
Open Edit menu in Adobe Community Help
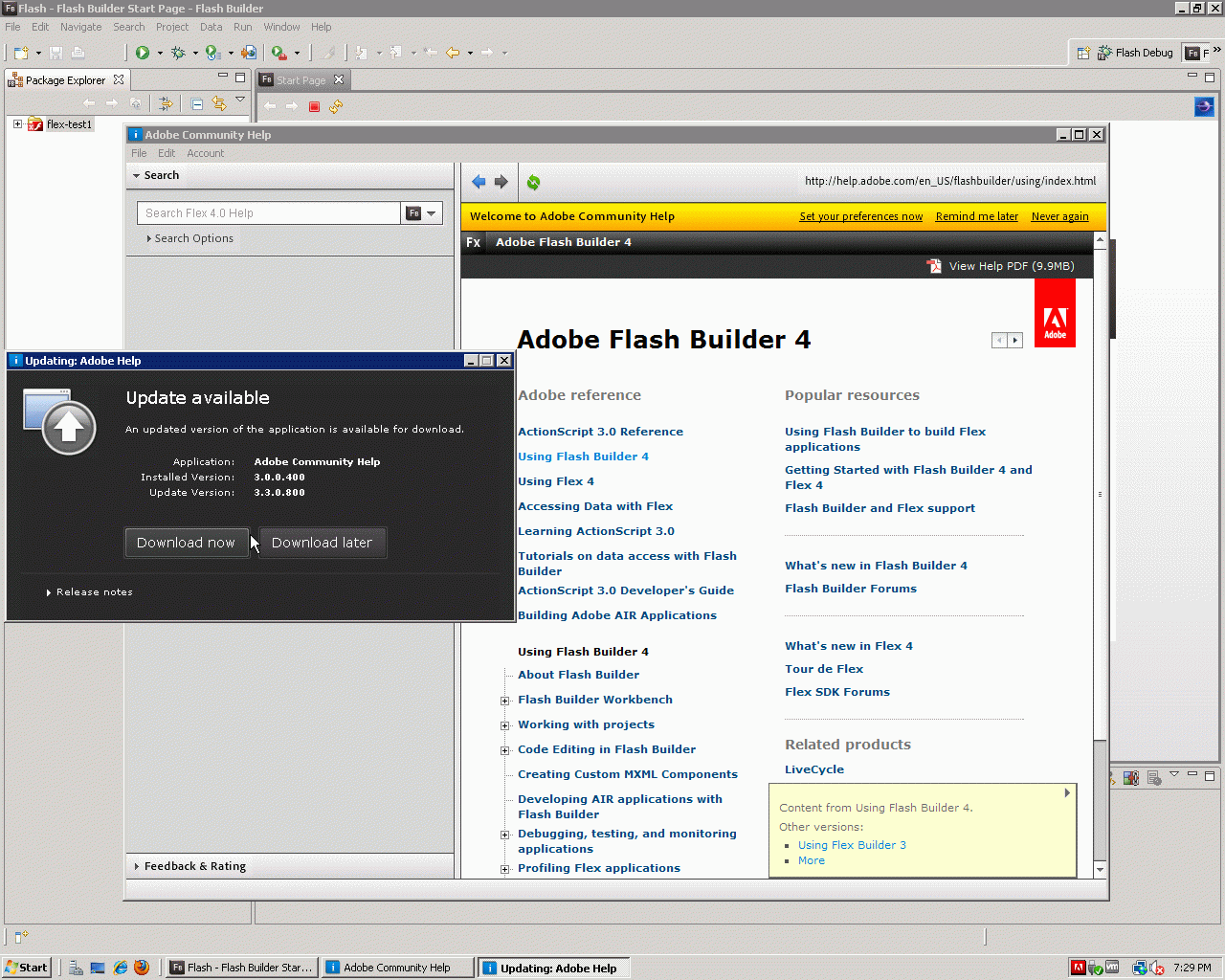pyautogui.click(x=167, y=153)
